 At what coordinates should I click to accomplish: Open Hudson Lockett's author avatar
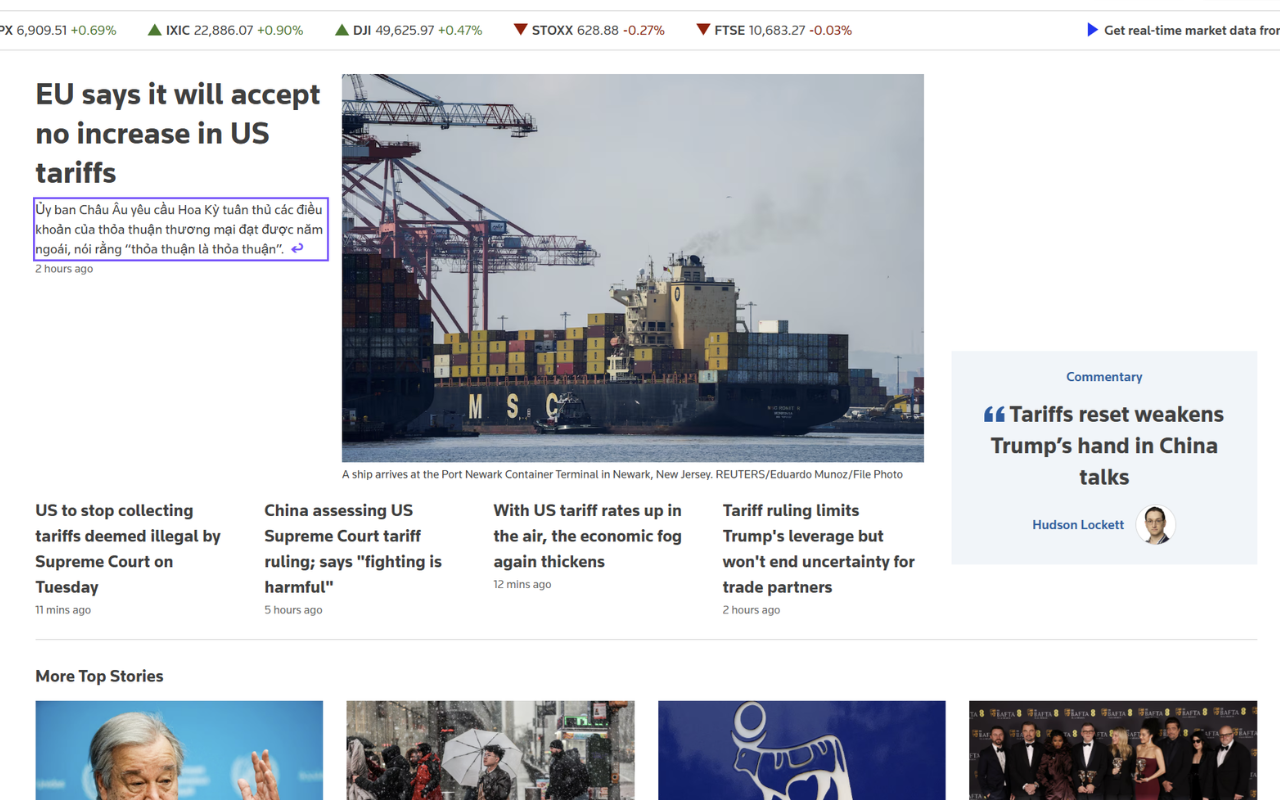1155,524
